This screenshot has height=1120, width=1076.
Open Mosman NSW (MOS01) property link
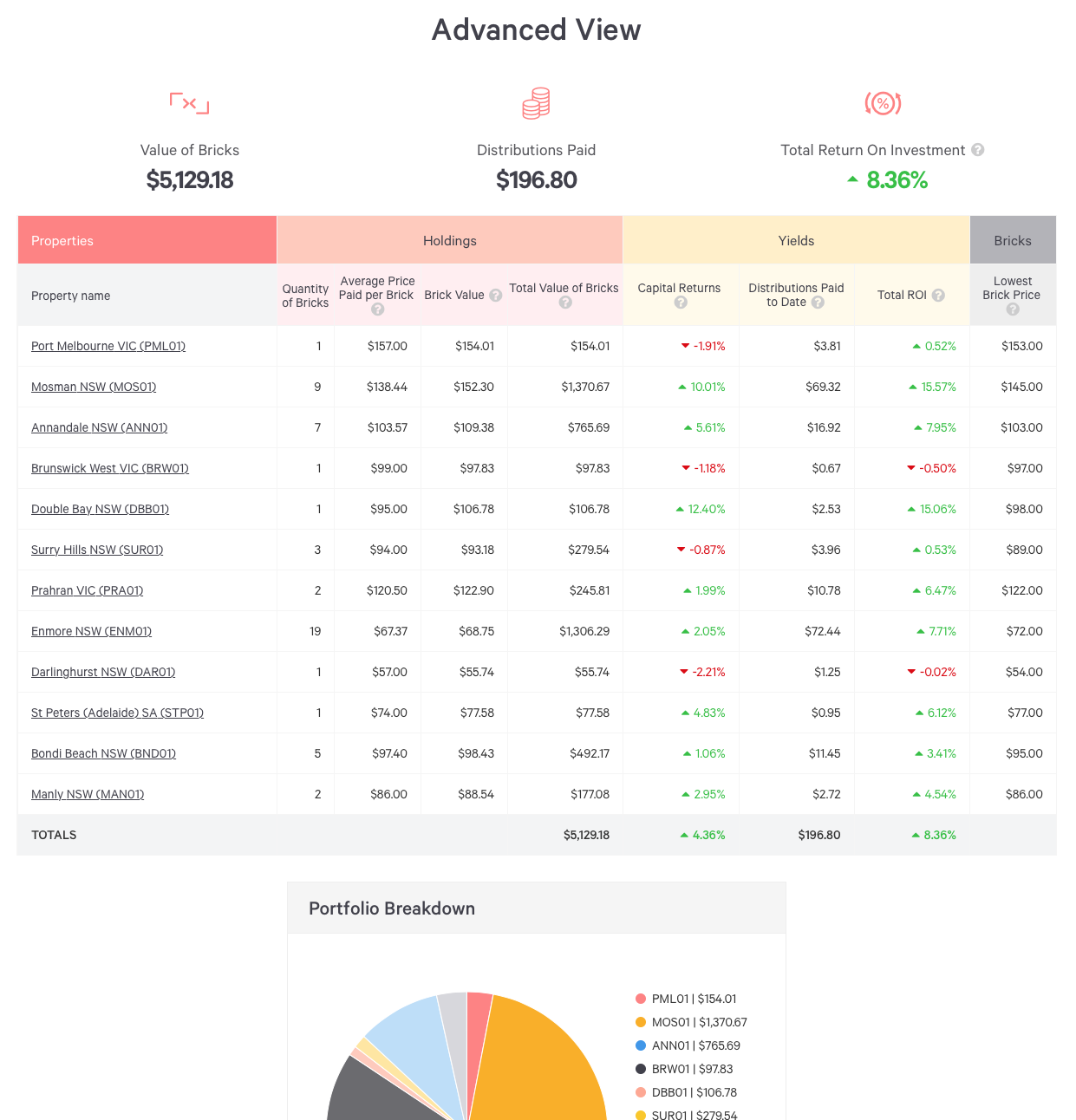(94, 387)
